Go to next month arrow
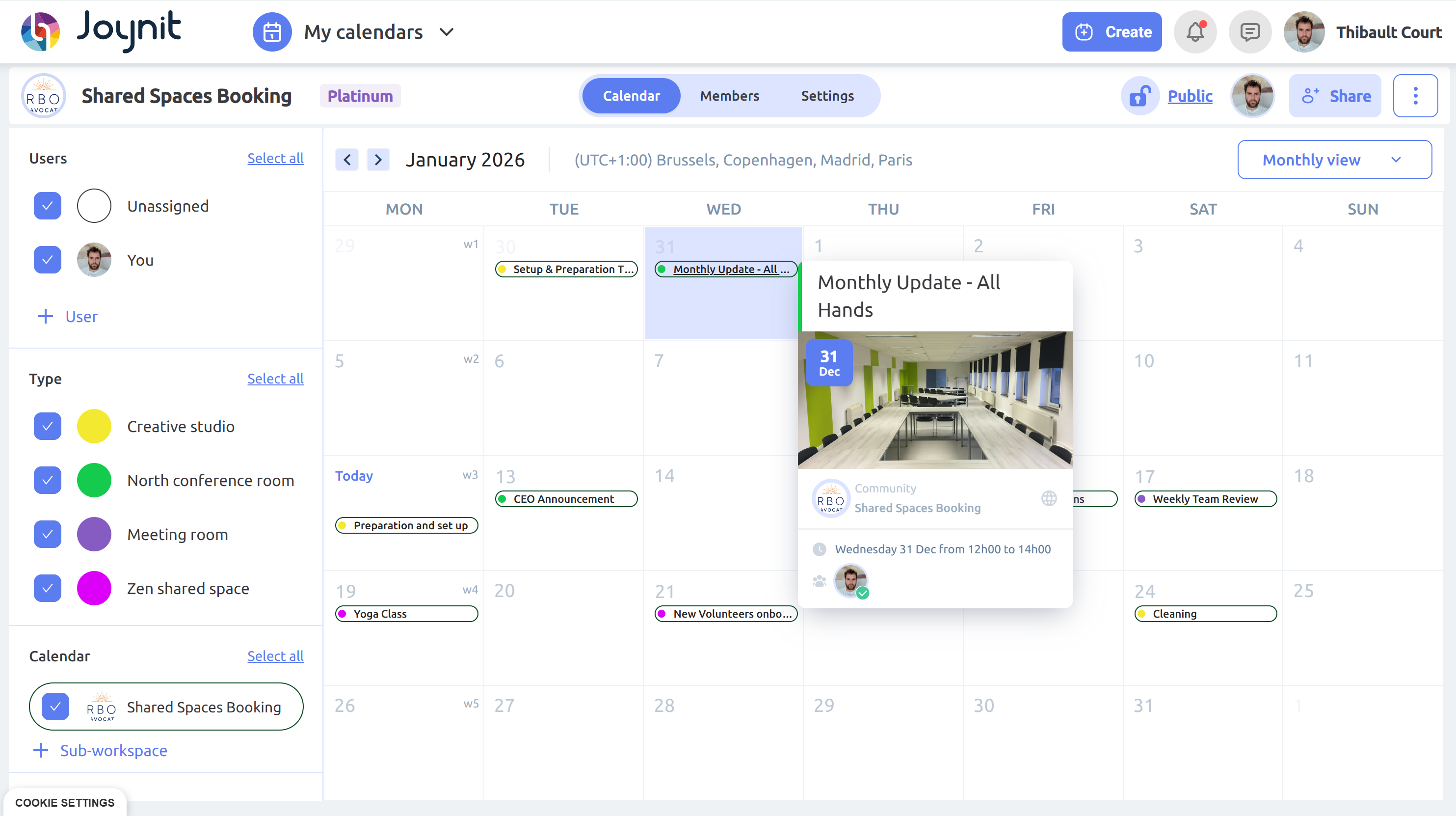 pyautogui.click(x=378, y=160)
